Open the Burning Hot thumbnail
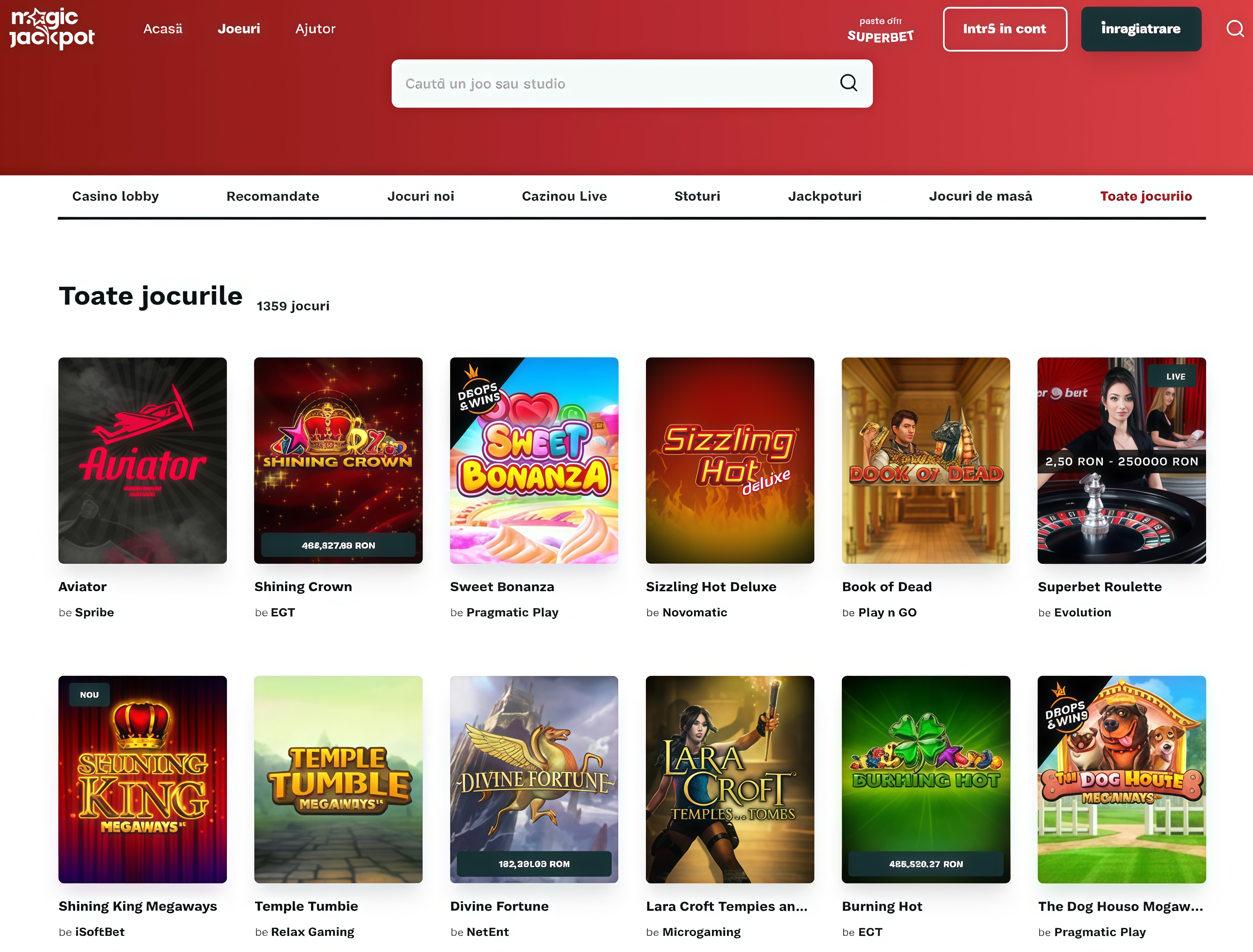 click(926, 779)
